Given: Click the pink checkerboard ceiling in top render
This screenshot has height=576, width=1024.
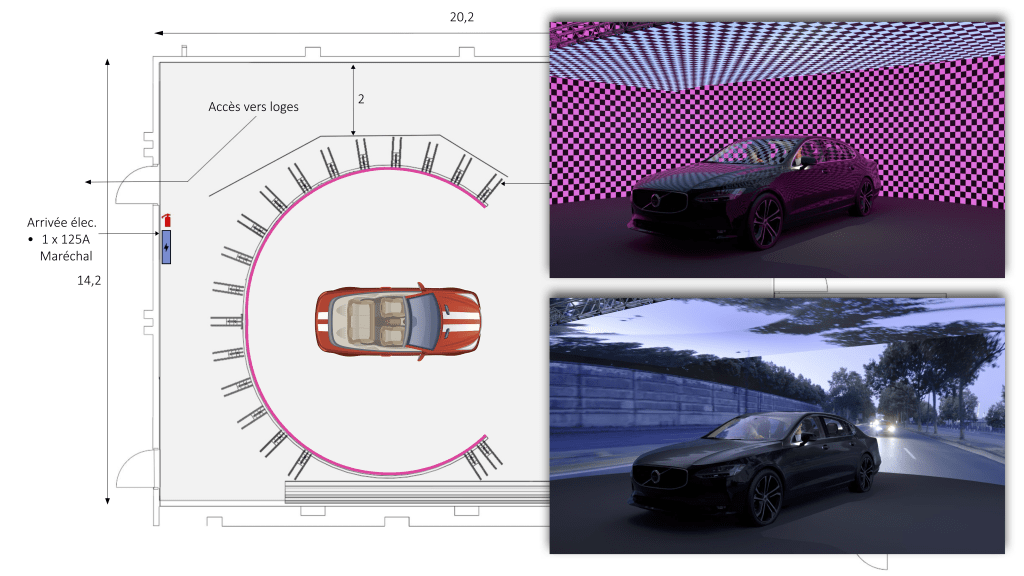Looking at the screenshot, I should point(776,50).
